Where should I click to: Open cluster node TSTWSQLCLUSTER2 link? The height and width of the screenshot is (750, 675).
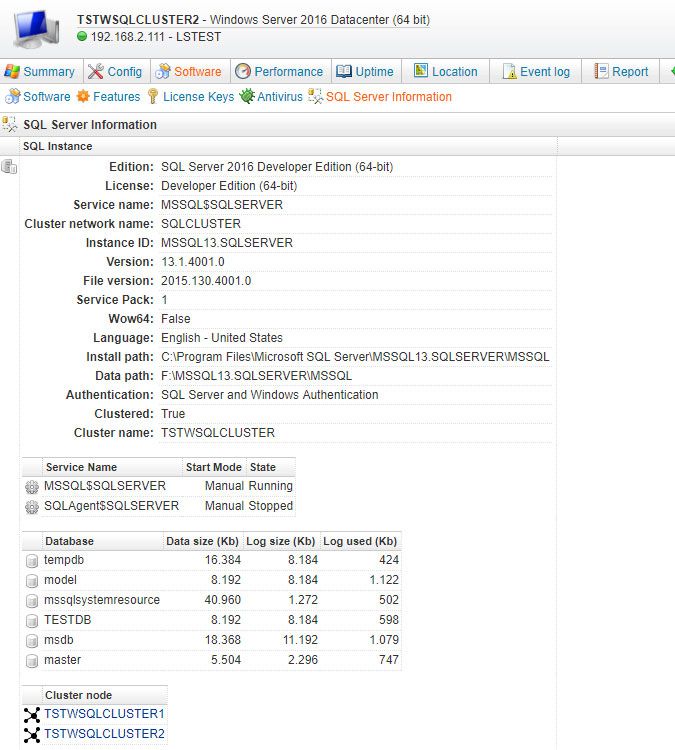coord(104,734)
